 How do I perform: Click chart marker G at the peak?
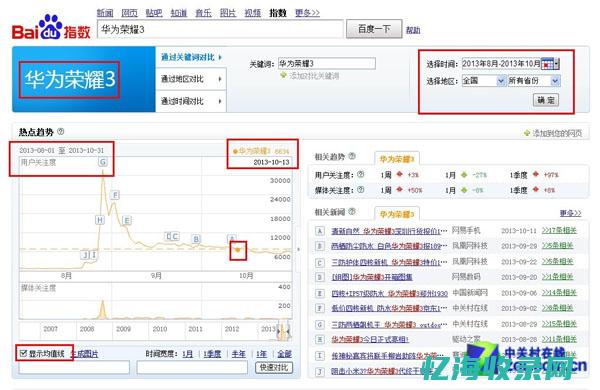(103, 162)
